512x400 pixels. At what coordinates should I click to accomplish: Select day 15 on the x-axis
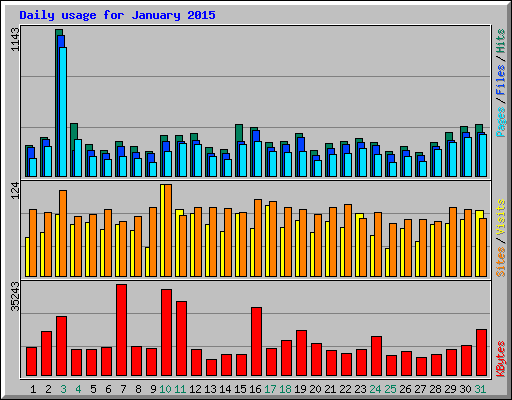[x=240, y=389]
